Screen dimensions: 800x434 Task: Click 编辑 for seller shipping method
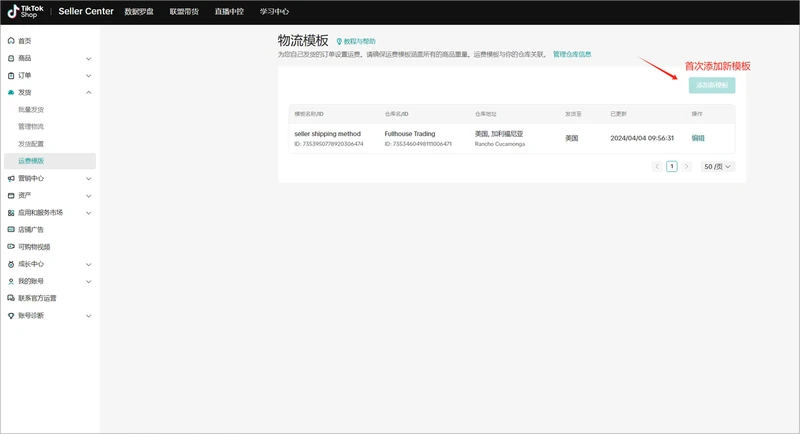pyautogui.click(x=698, y=138)
